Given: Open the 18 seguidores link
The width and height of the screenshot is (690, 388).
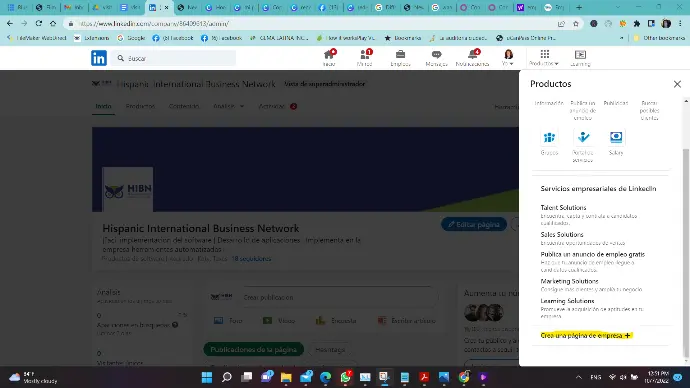Looking at the screenshot, I should [251, 259].
